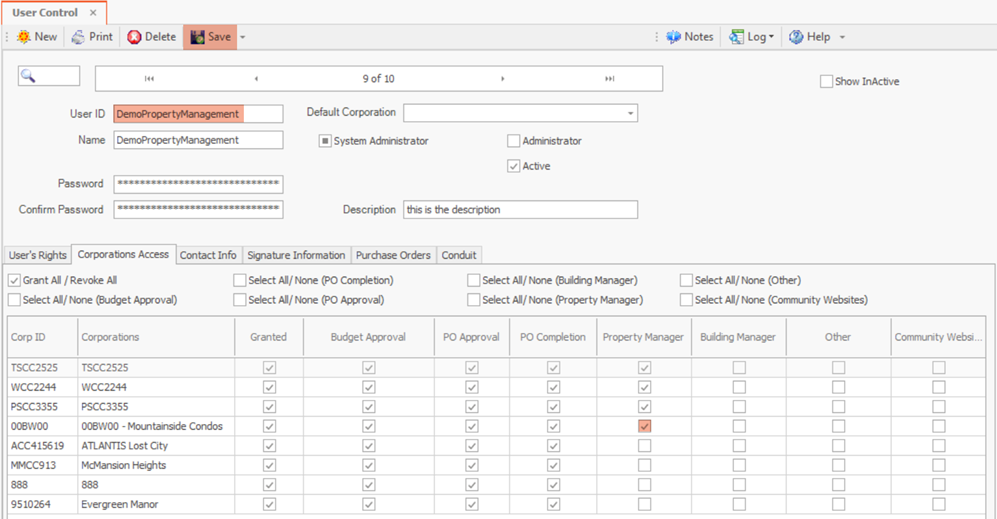This screenshot has height=519, width=997.
Task: Toggle the System Administrator checkbox
Action: click(x=325, y=141)
